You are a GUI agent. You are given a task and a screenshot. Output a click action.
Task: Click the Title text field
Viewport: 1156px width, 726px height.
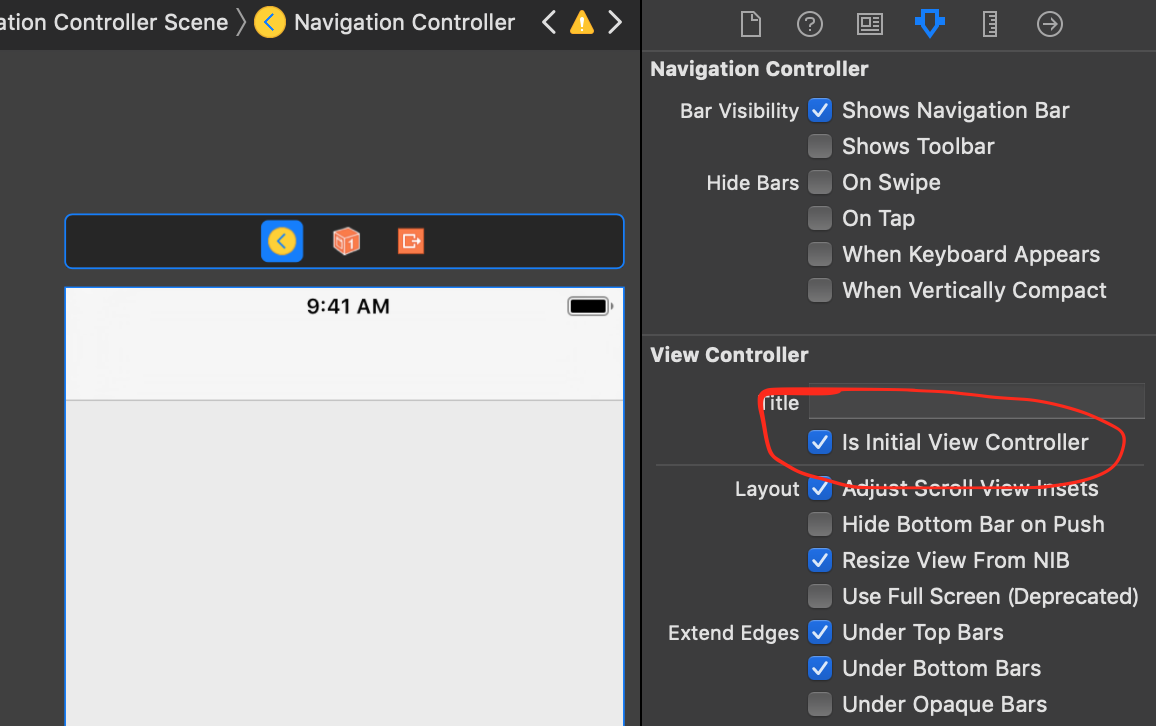(976, 402)
